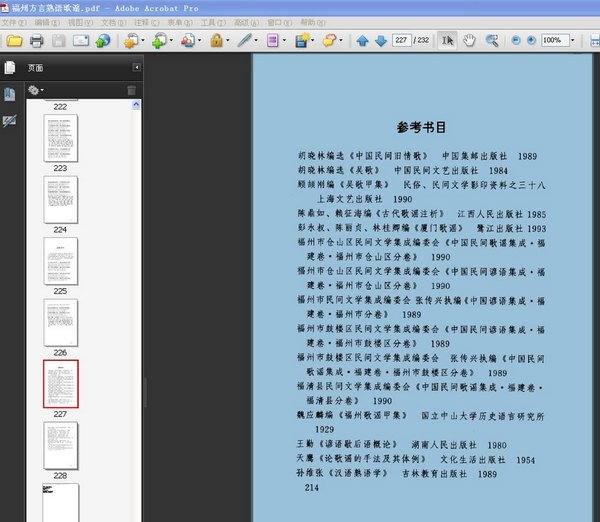
Task: Click the Save floppy disk icon
Action: (59, 40)
